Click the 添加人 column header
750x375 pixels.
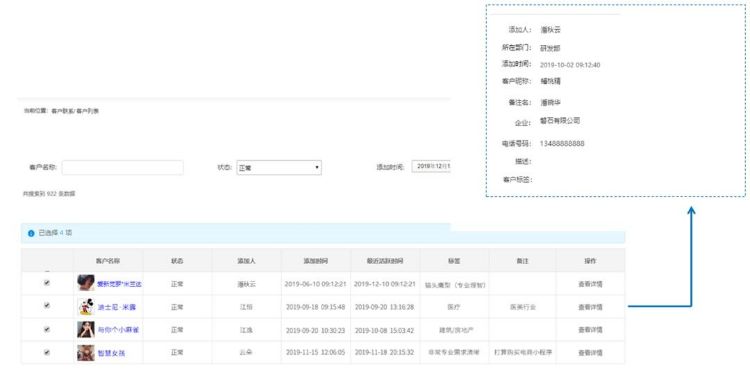pos(247,261)
